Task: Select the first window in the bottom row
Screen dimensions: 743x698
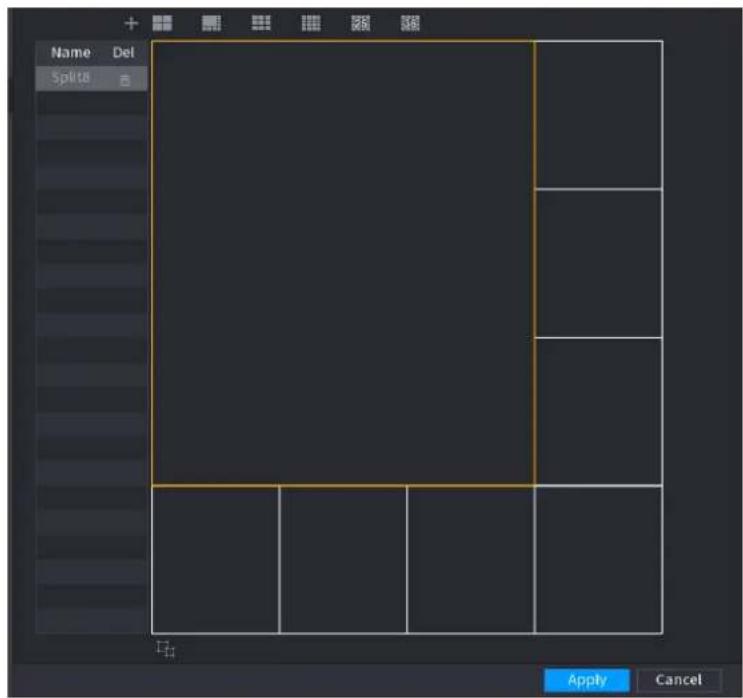Action: [216, 560]
